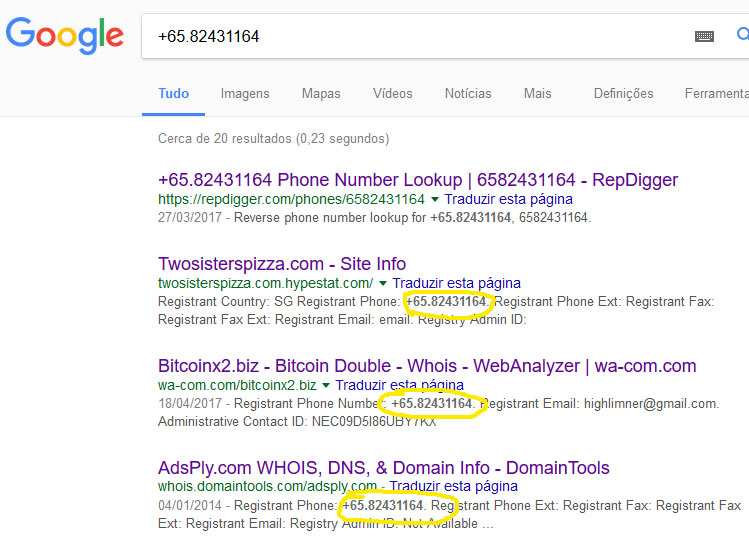The height and width of the screenshot is (549, 749).
Task: Click the 18/04/2017 date in Bitcoinx2 snippet
Action: point(190,404)
